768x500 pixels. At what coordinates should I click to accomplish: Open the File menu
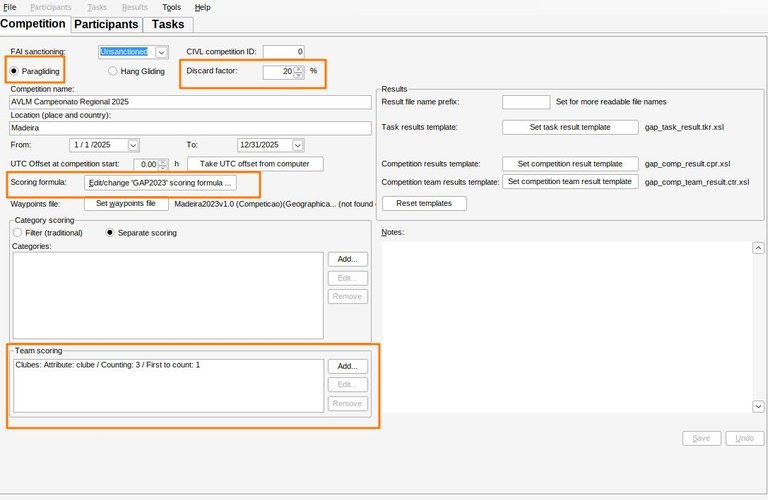pyautogui.click(x=10, y=7)
